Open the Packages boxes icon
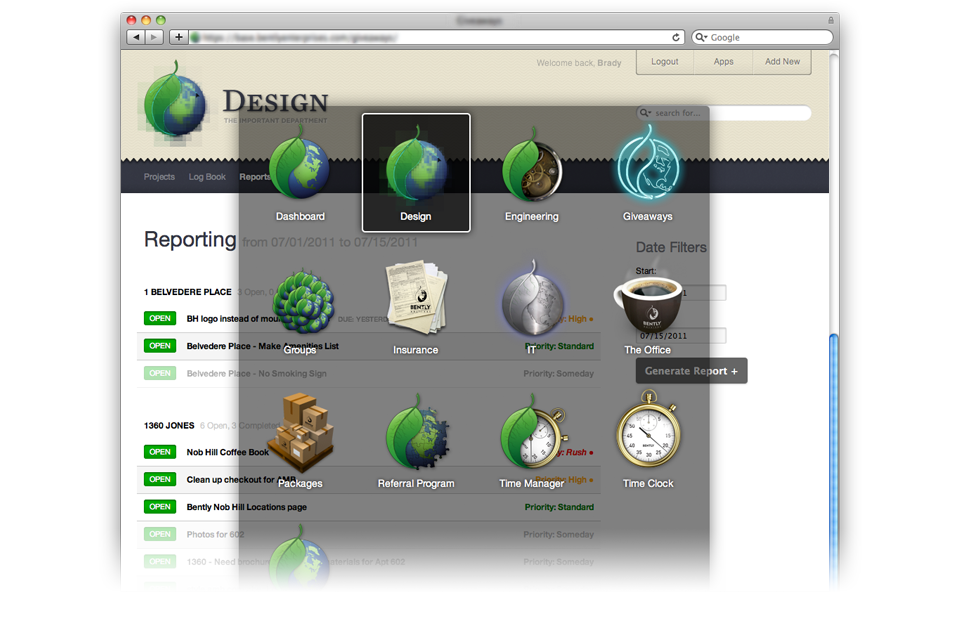This screenshot has width=960, height=643. tap(302, 433)
